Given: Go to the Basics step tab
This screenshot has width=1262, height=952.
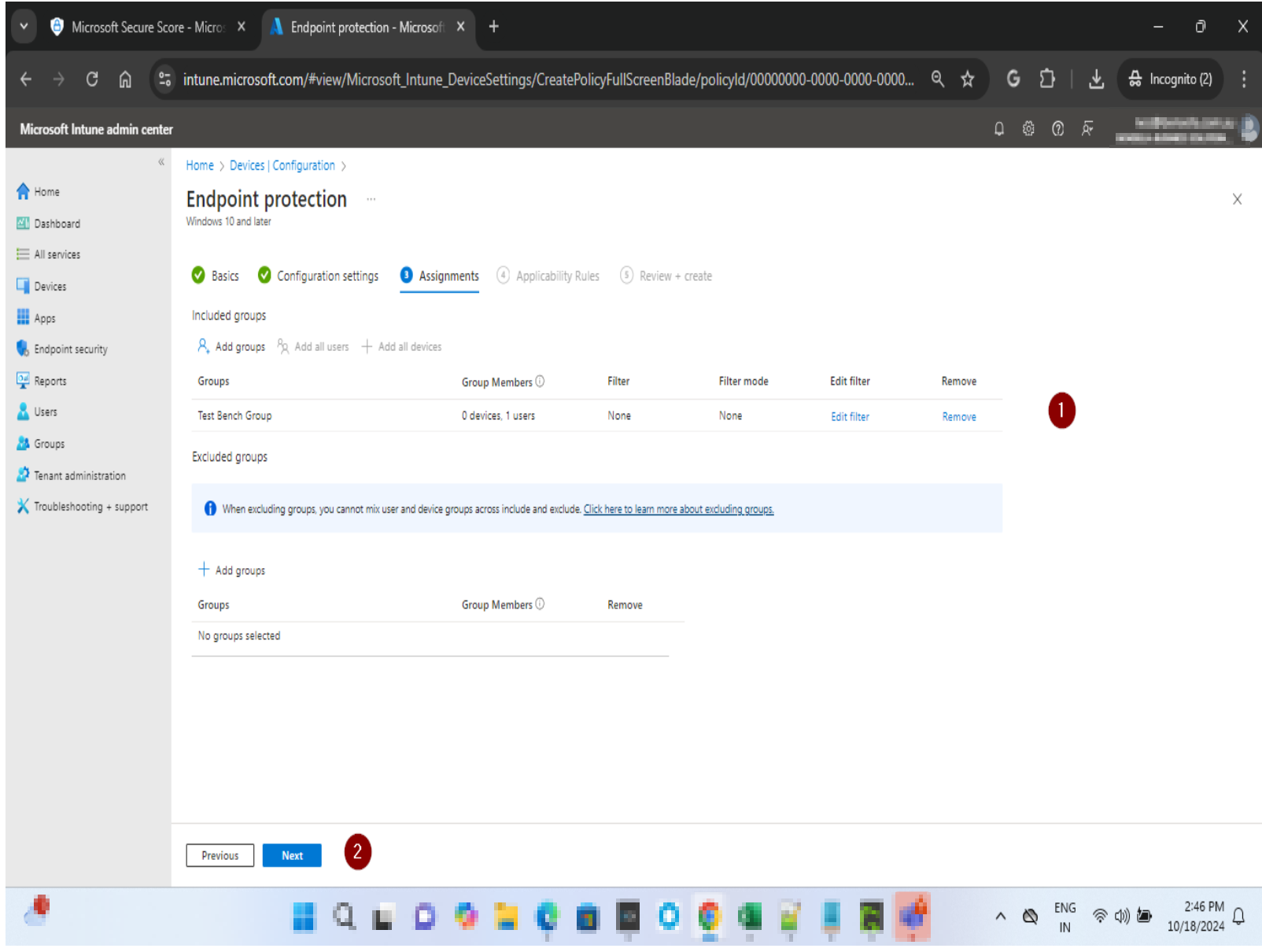Looking at the screenshot, I should pyautogui.click(x=216, y=275).
